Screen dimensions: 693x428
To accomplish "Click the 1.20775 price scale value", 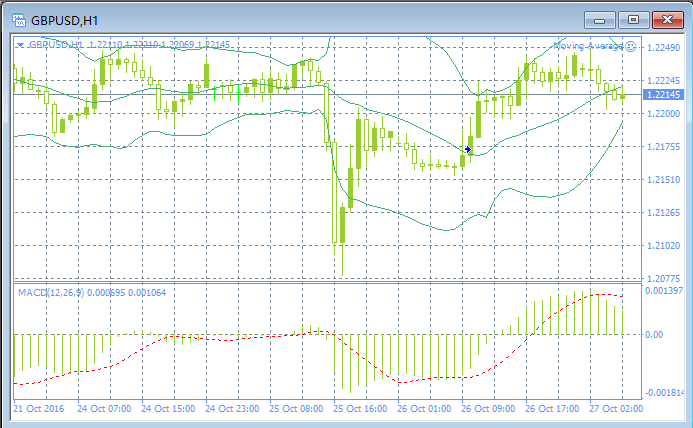I will (x=663, y=279).
